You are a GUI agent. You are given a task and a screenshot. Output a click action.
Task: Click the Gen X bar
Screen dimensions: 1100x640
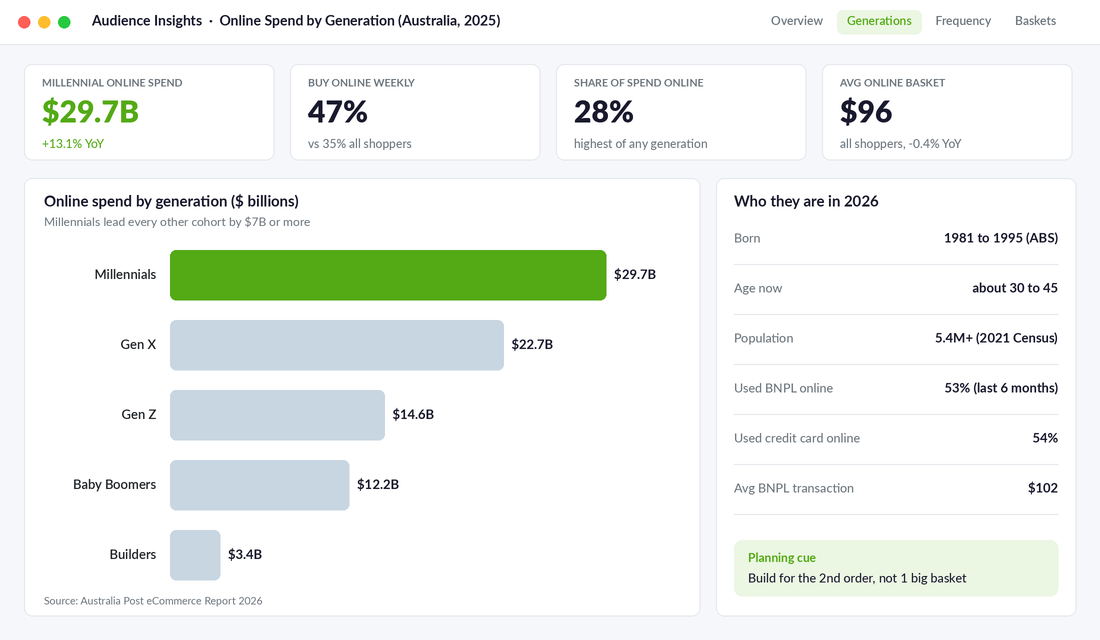tap(337, 345)
